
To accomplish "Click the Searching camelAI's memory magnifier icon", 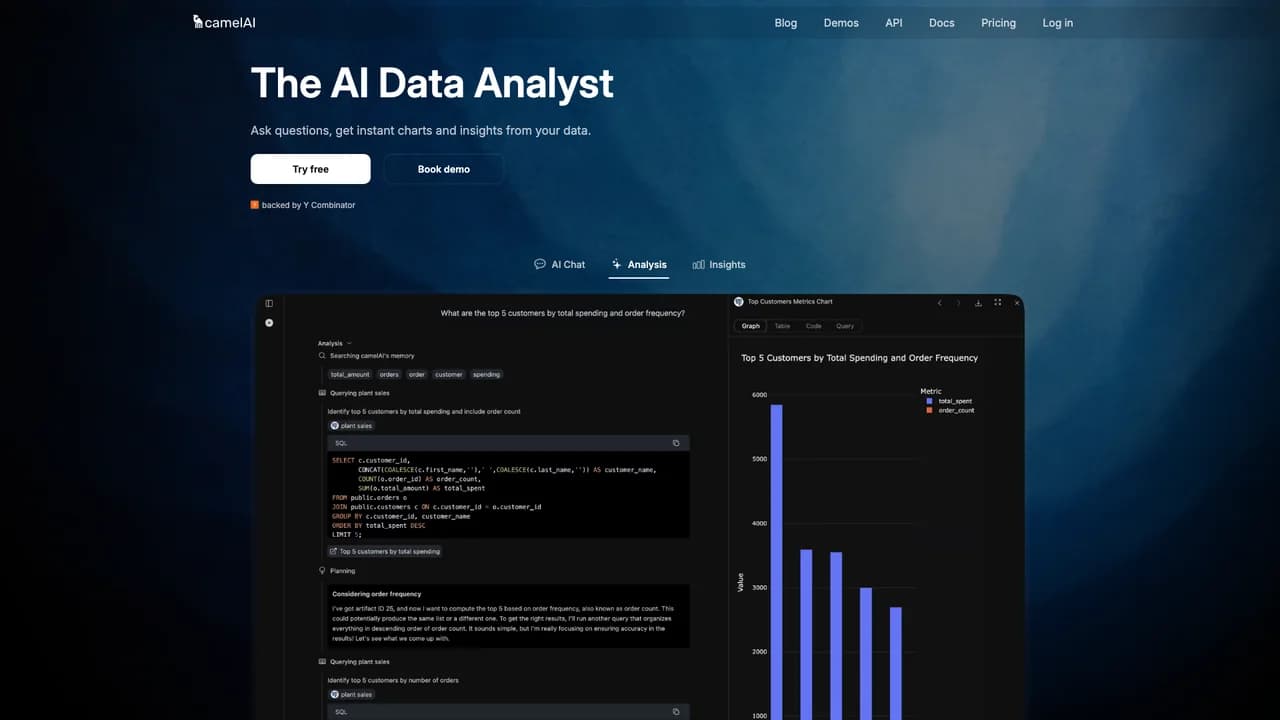I will pos(322,356).
